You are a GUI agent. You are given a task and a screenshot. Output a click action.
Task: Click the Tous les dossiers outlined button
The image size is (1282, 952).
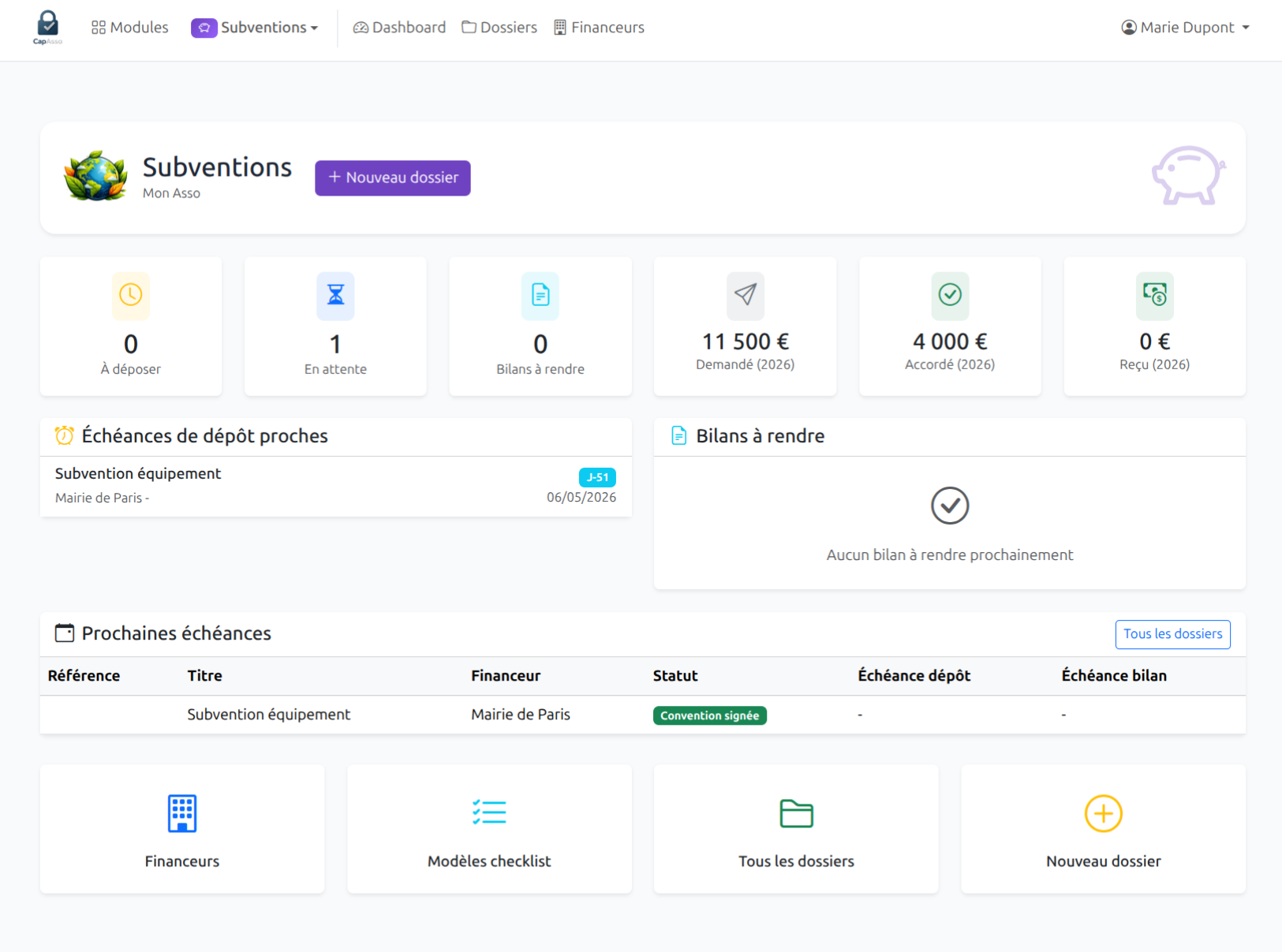[1172, 634]
